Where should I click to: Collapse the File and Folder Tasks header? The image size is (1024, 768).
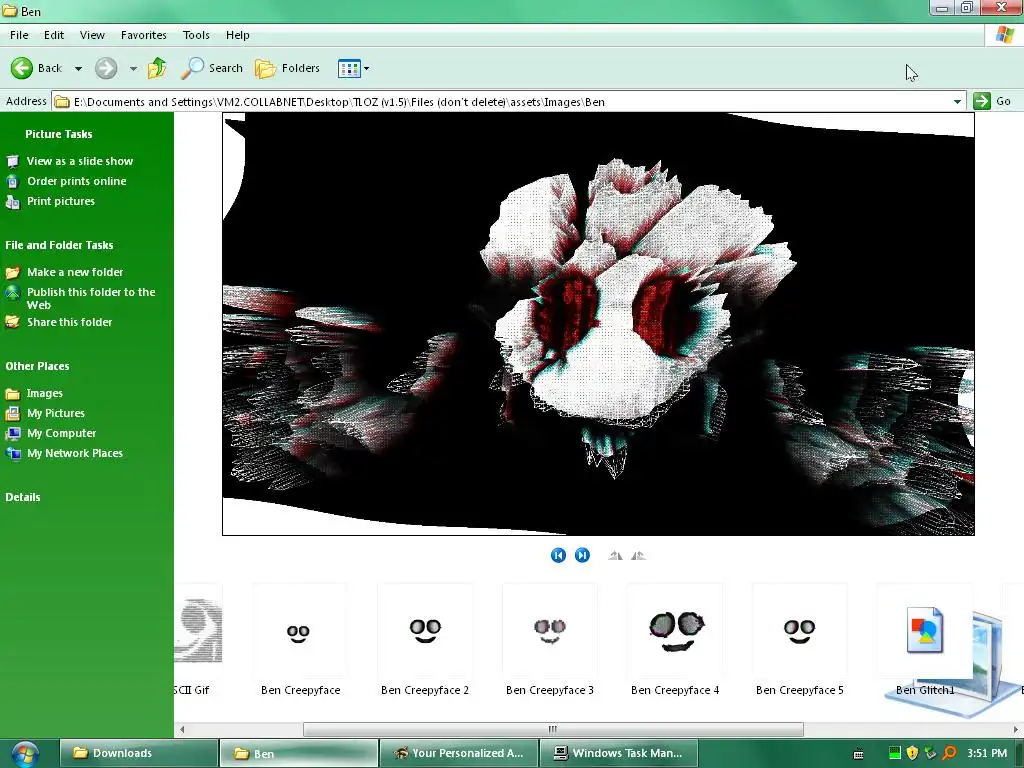(x=59, y=245)
